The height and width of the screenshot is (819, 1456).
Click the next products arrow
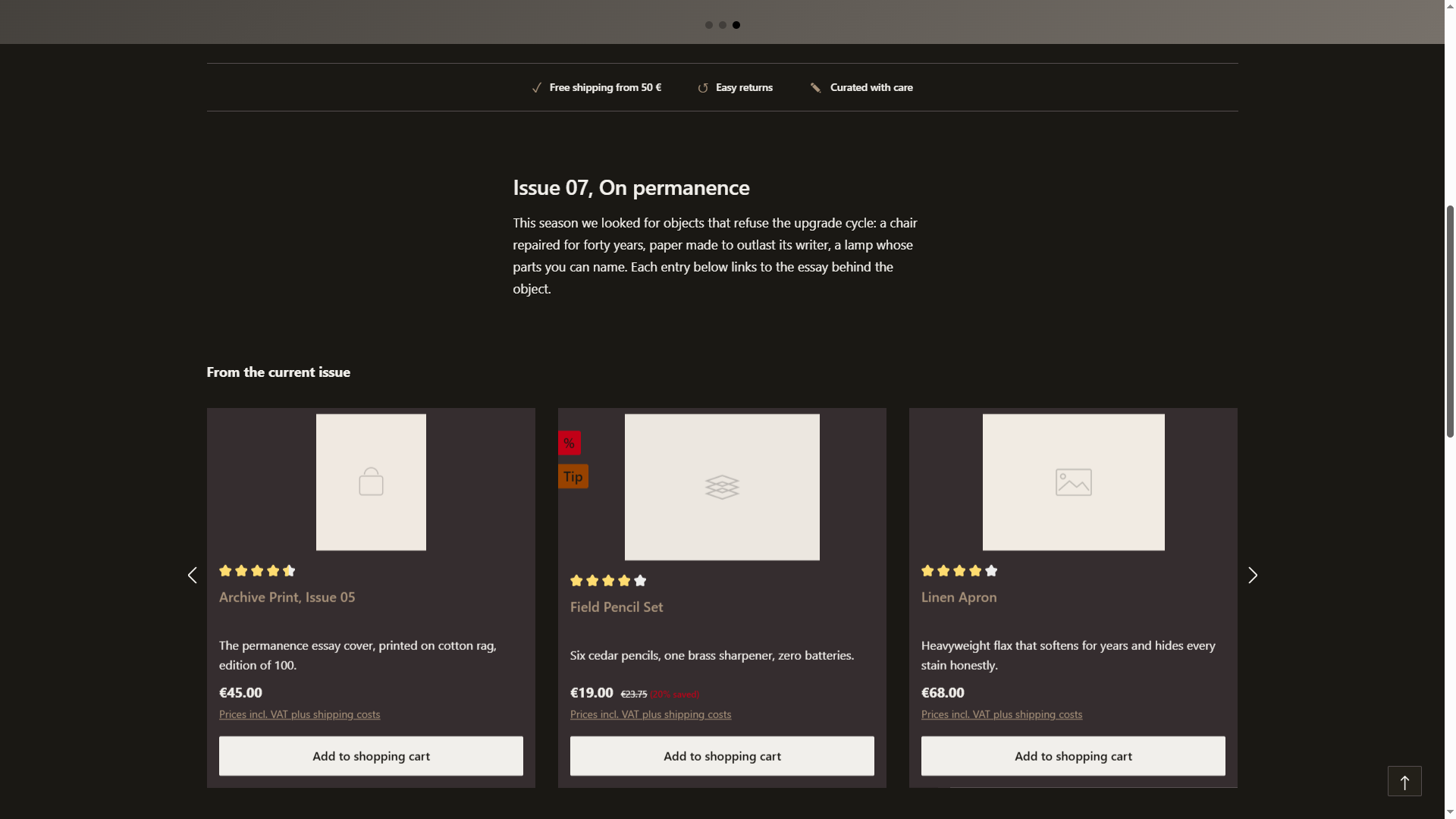[1253, 576]
